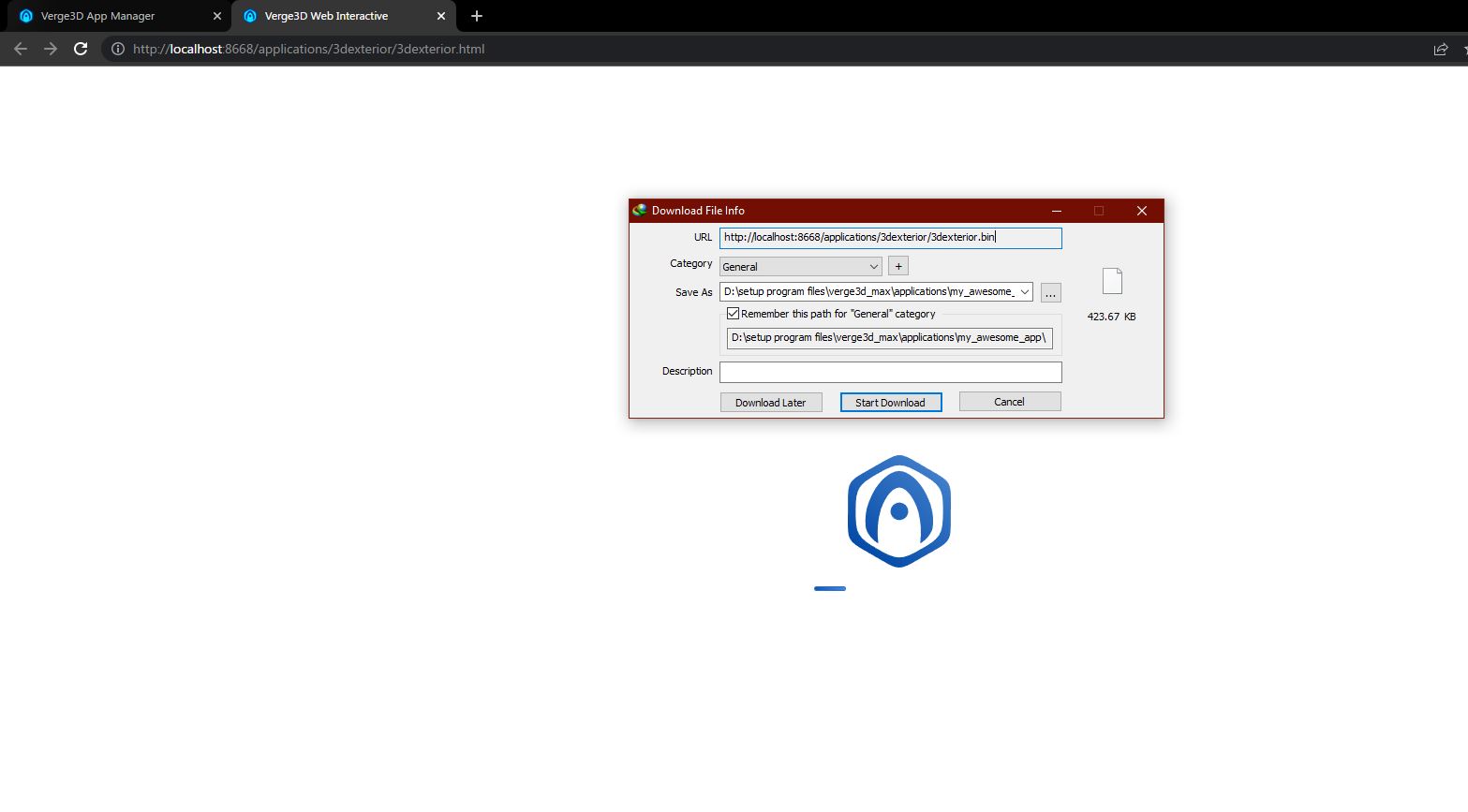Click the browser back arrow
The width and height of the screenshot is (1468, 812).
pos(21,49)
